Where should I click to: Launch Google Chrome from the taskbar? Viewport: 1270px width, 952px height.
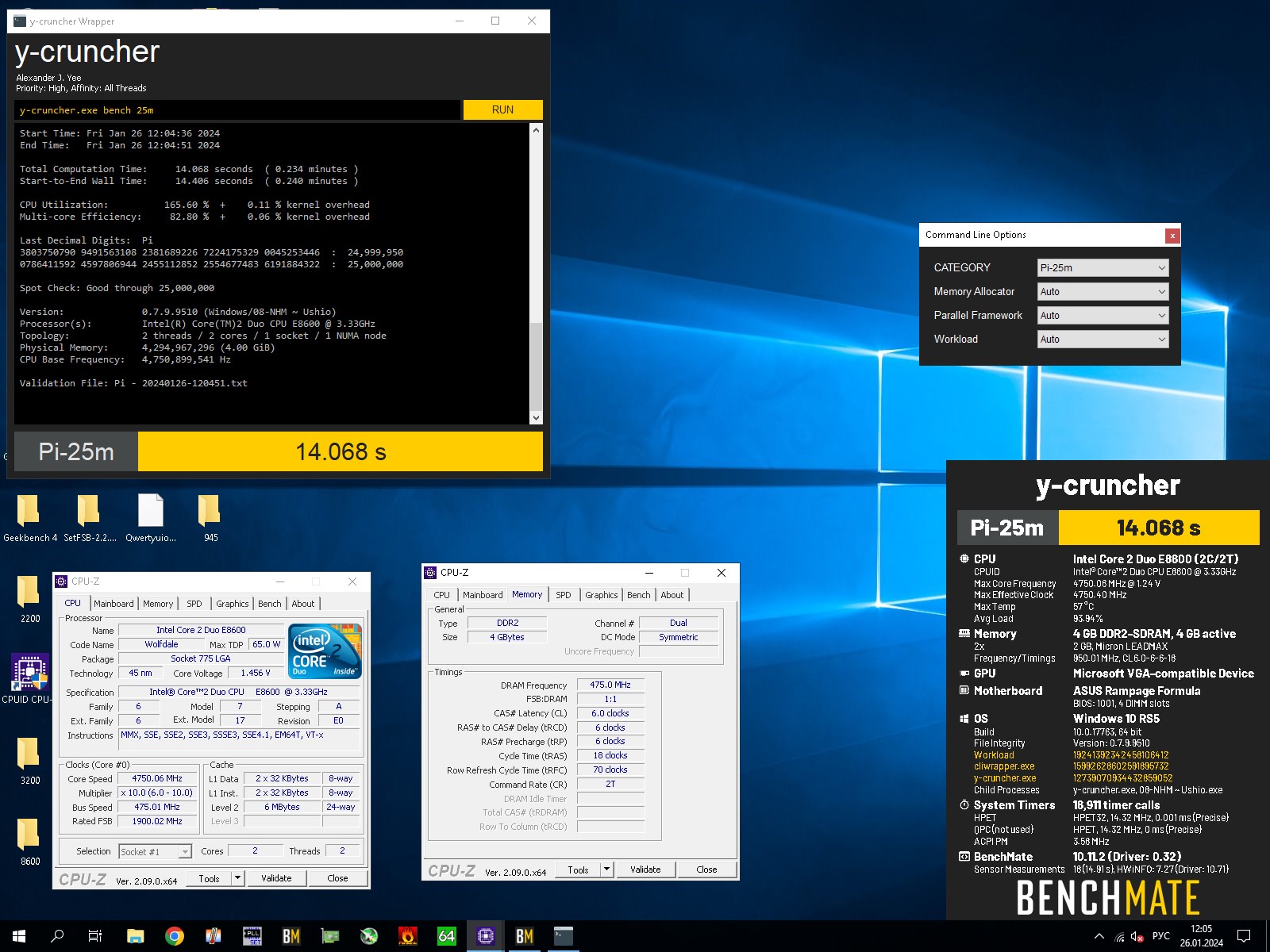(x=174, y=936)
